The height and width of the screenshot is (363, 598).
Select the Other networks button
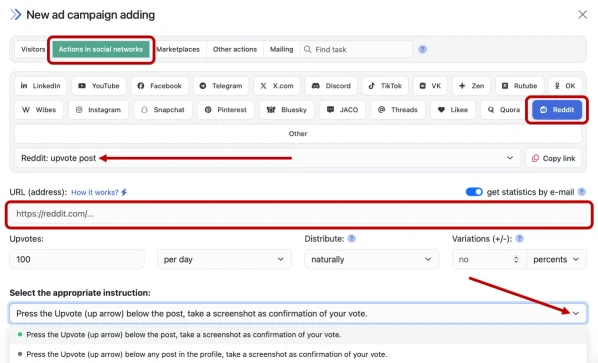click(x=298, y=134)
